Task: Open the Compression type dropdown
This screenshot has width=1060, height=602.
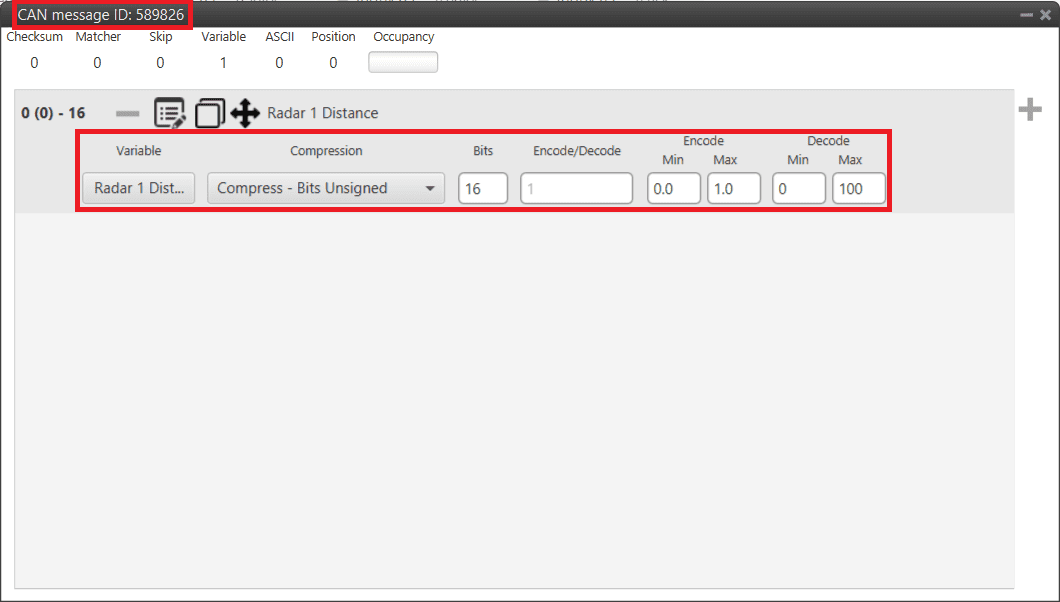Action: pos(326,188)
